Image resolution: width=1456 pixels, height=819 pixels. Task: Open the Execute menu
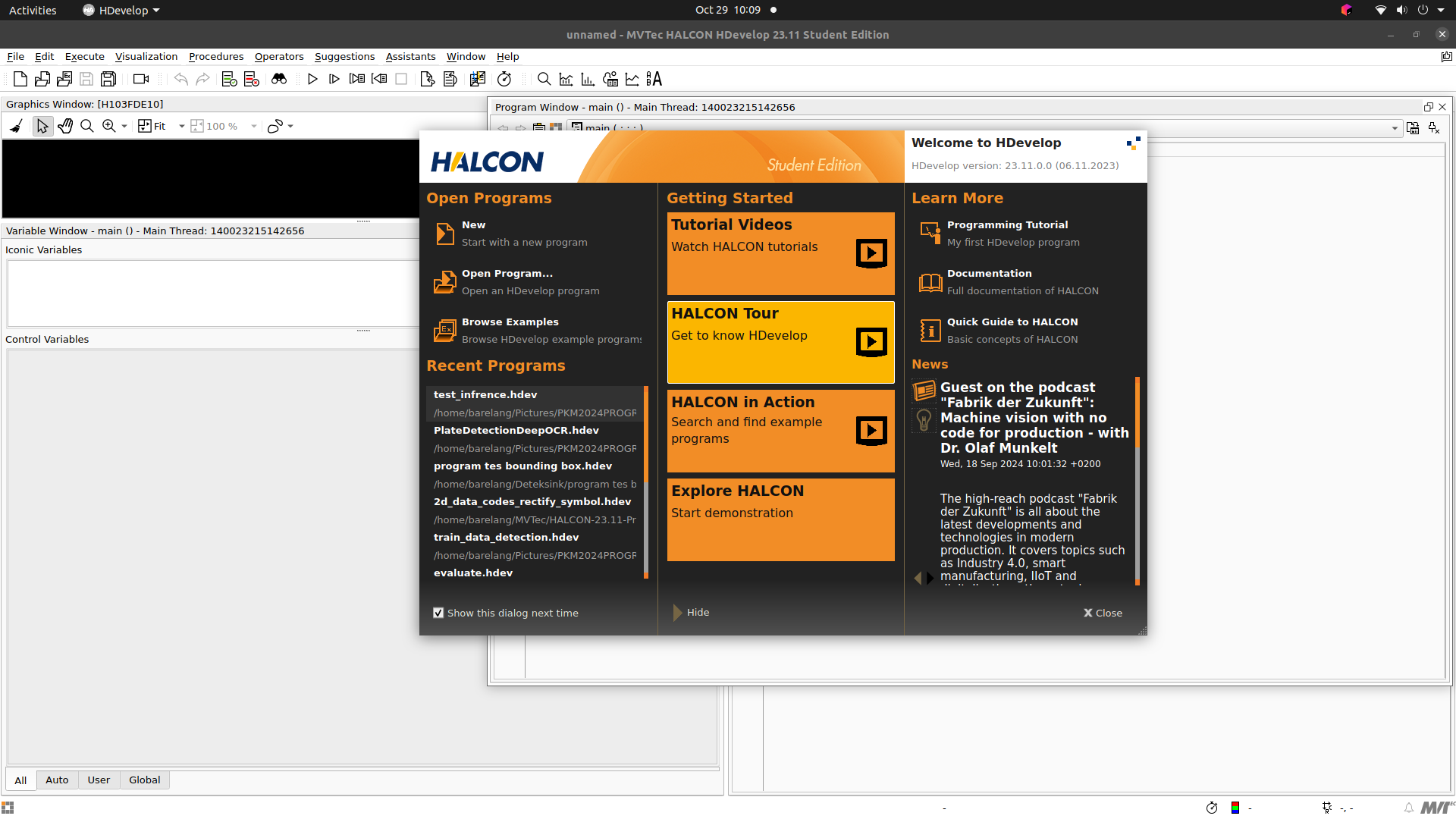click(85, 57)
